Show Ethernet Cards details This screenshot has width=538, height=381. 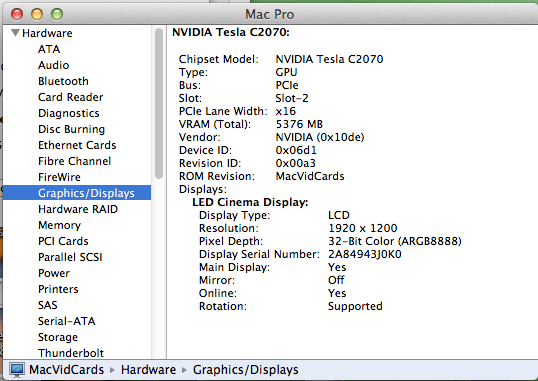(x=77, y=145)
